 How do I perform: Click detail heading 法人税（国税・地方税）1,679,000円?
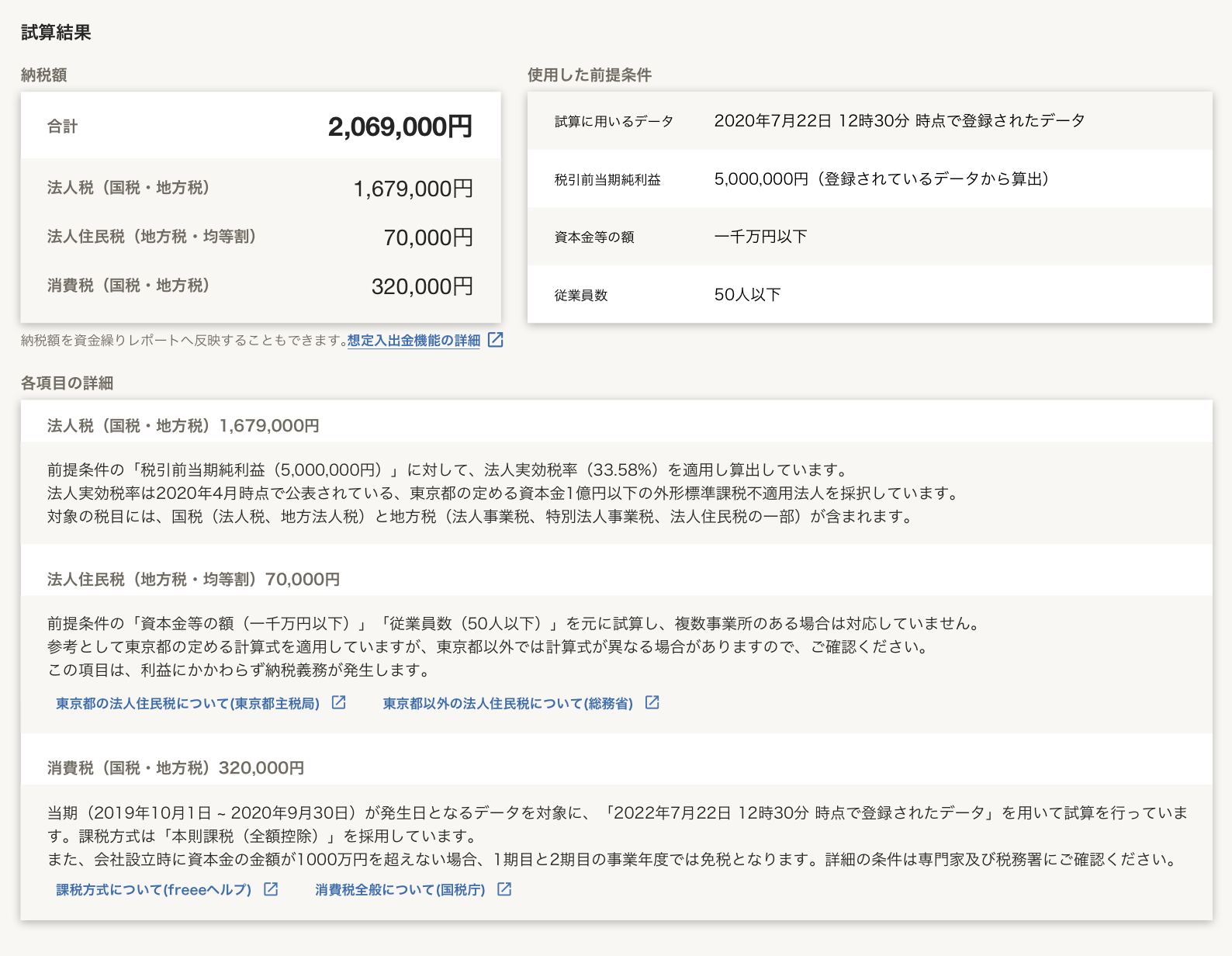point(183,426)
